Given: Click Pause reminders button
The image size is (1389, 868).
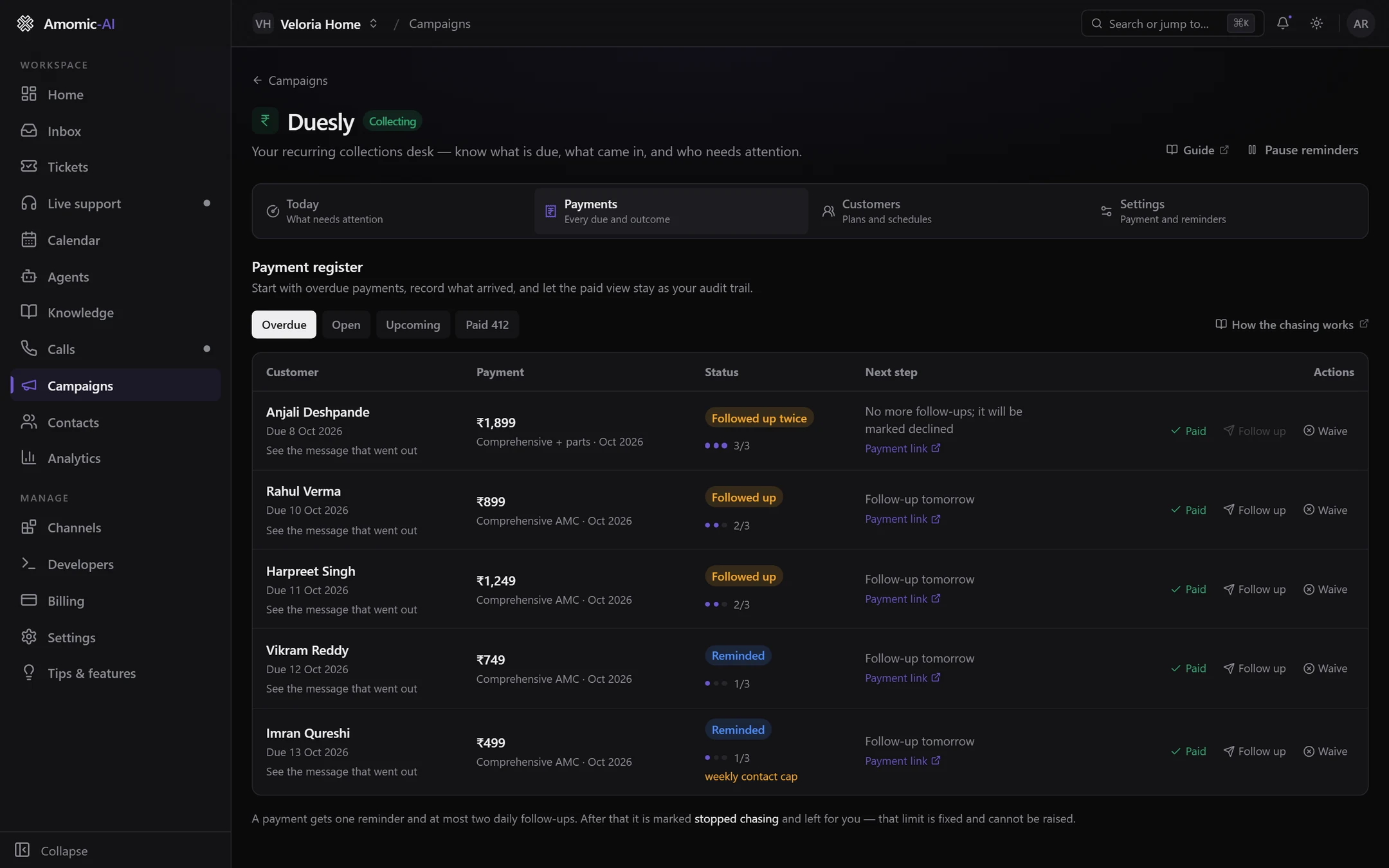Looking at the screenshot, I should tap(1303, 150).
